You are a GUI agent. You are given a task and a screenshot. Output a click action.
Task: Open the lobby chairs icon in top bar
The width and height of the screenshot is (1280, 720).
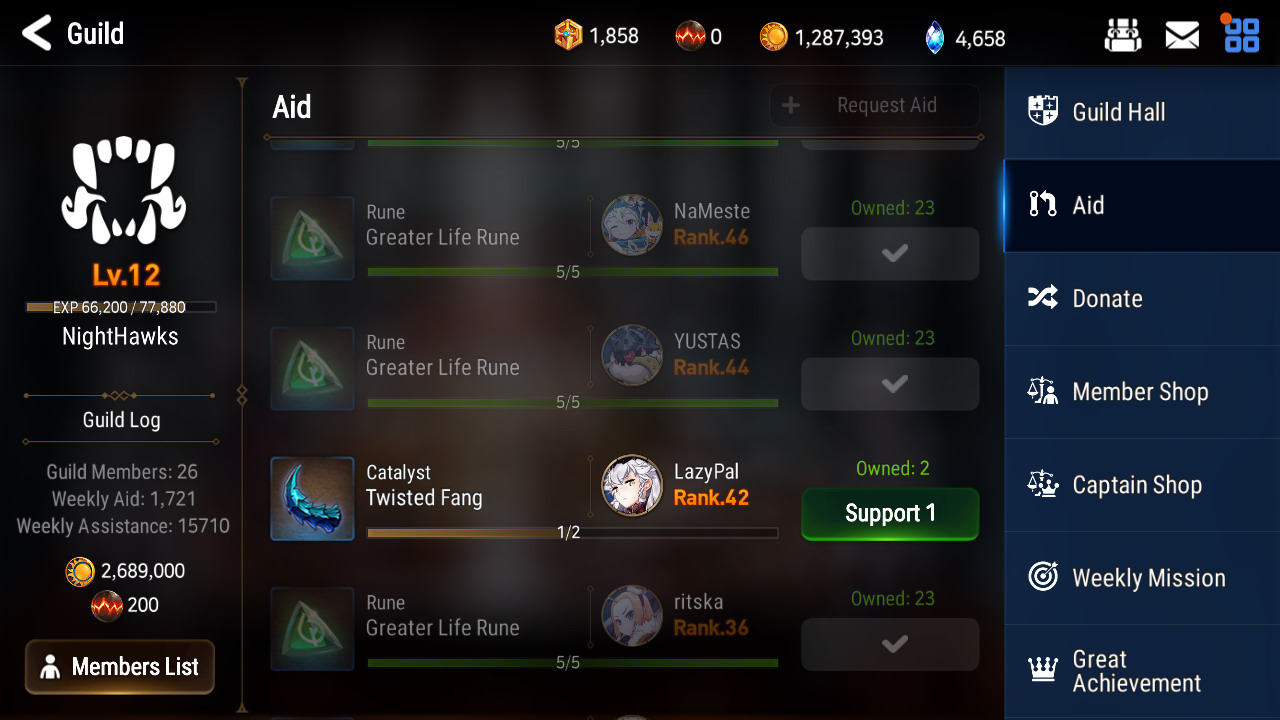click(x=1122, y=36)
